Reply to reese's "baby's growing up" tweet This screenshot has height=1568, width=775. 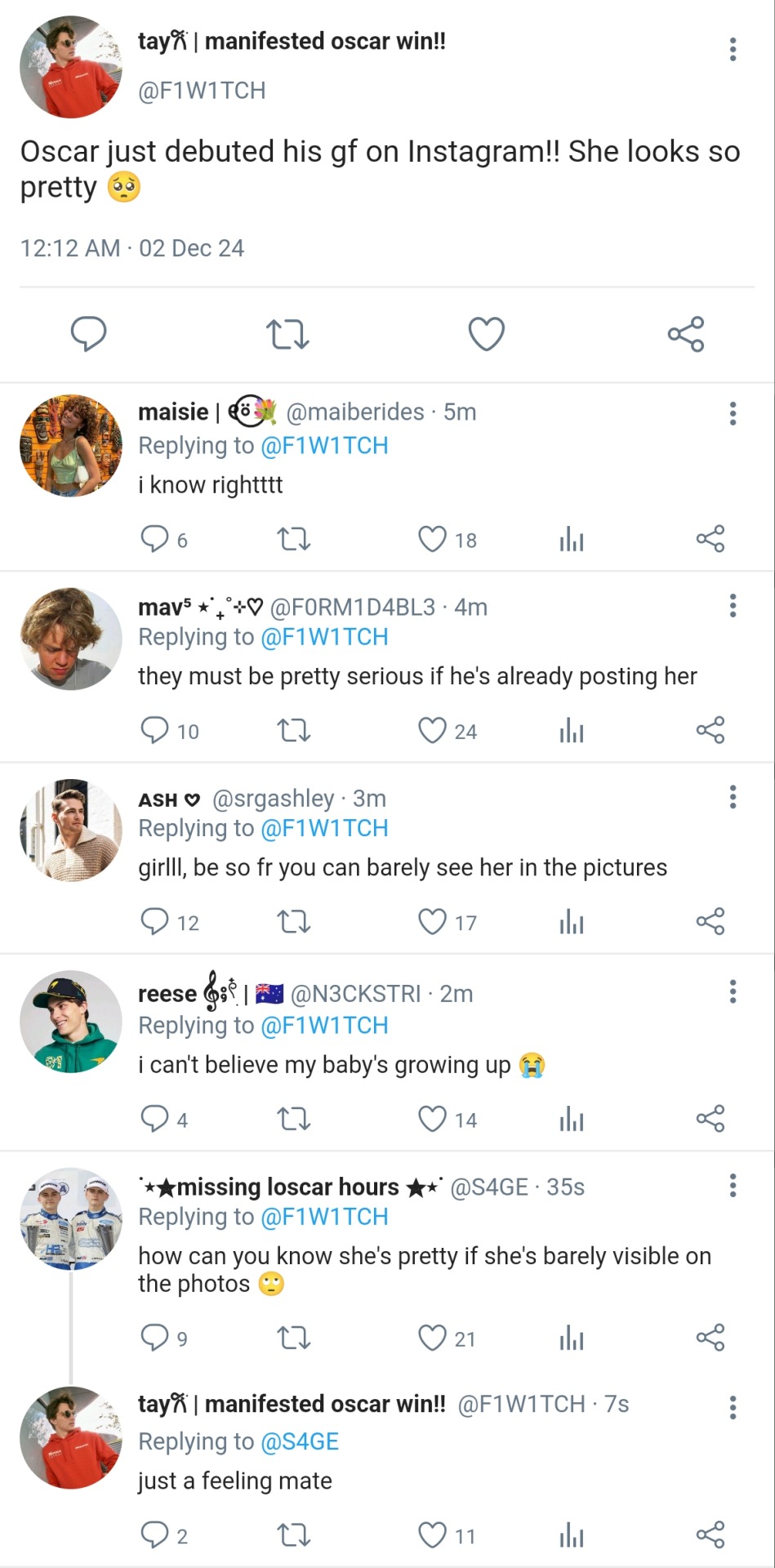[x=154, y=1118]
